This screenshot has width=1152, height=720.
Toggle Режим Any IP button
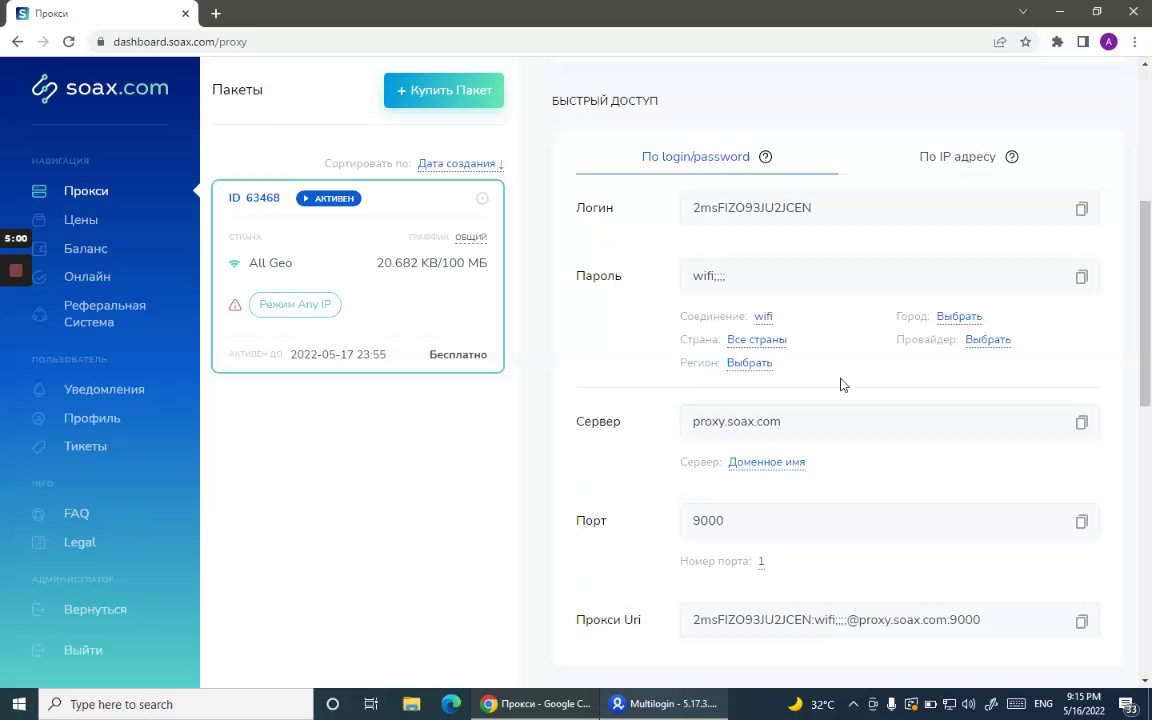pyautogui.click(x=295, y=304)
